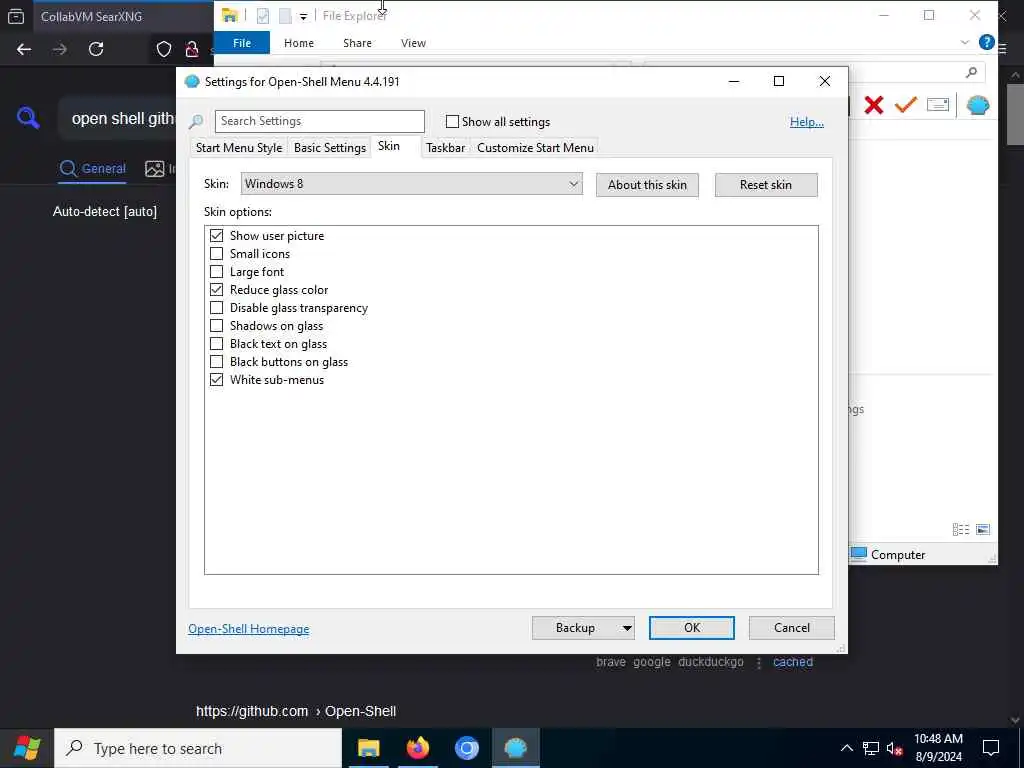Switch to Start Menu Style tab
Image resolution: width=1024 pixels, height=768 pixels.
coord(239,148)
